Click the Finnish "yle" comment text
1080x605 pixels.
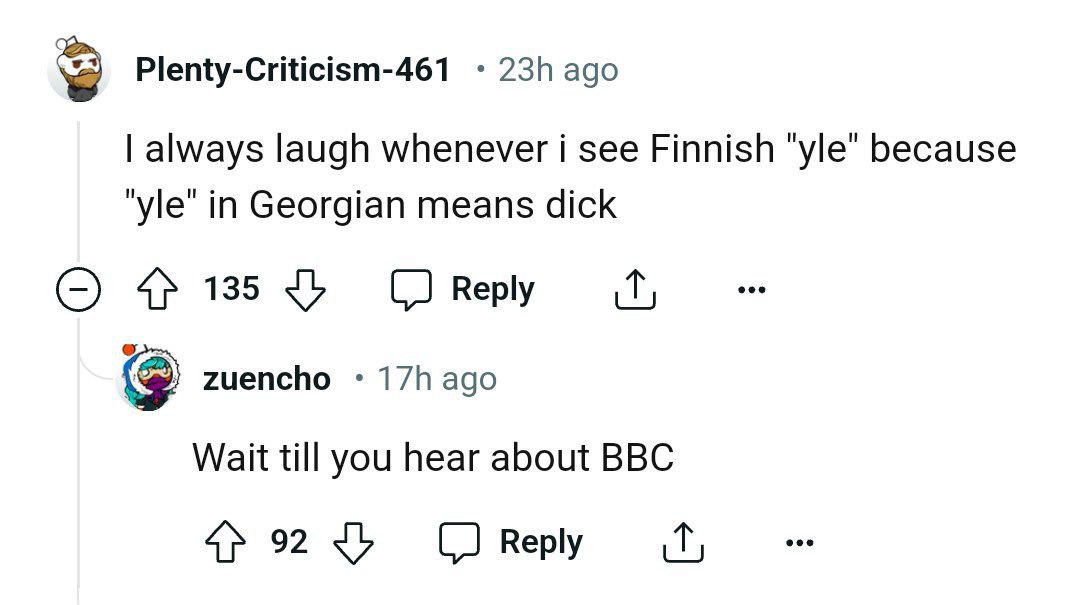tap(570, 177)
